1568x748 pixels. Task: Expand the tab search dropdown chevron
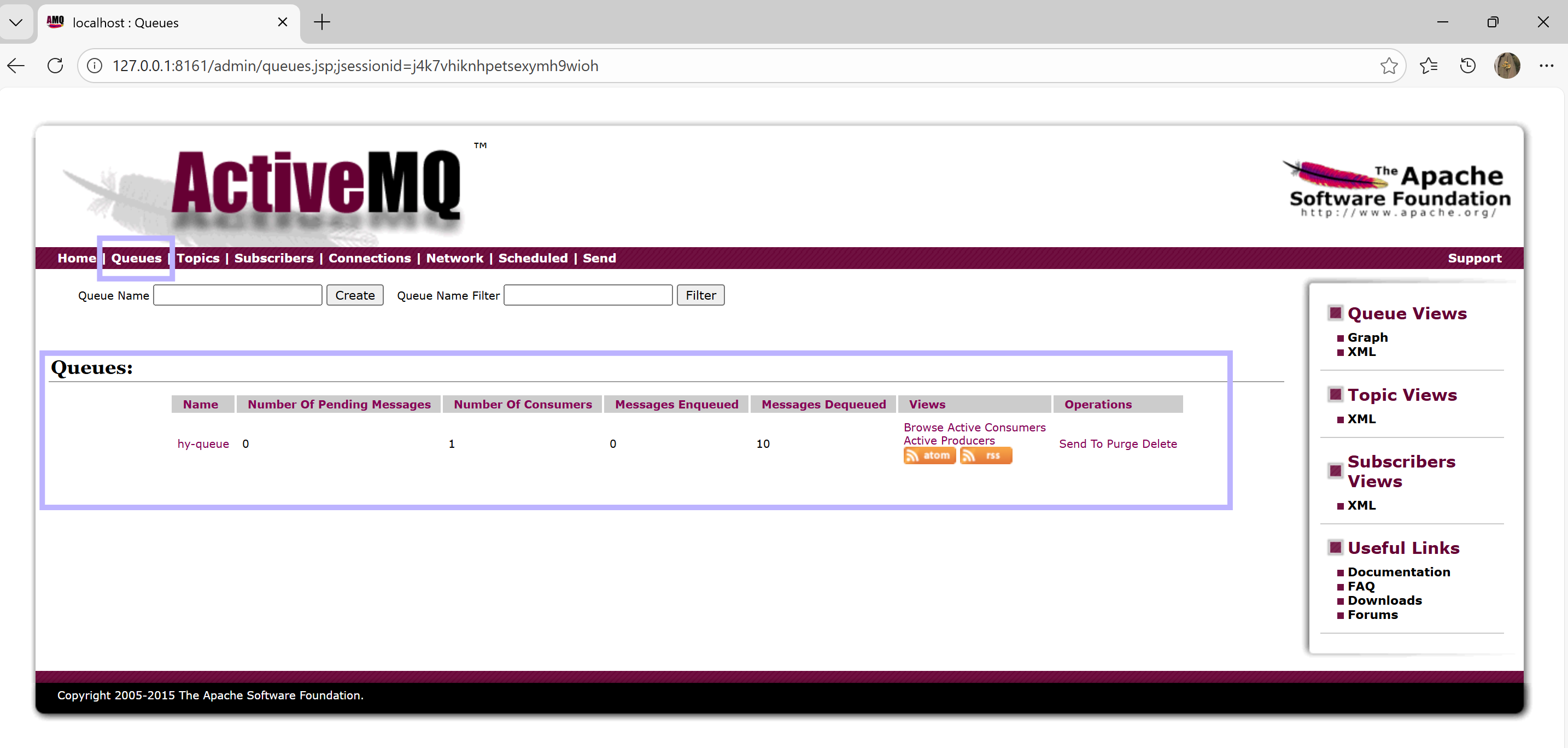click(16, 22)
